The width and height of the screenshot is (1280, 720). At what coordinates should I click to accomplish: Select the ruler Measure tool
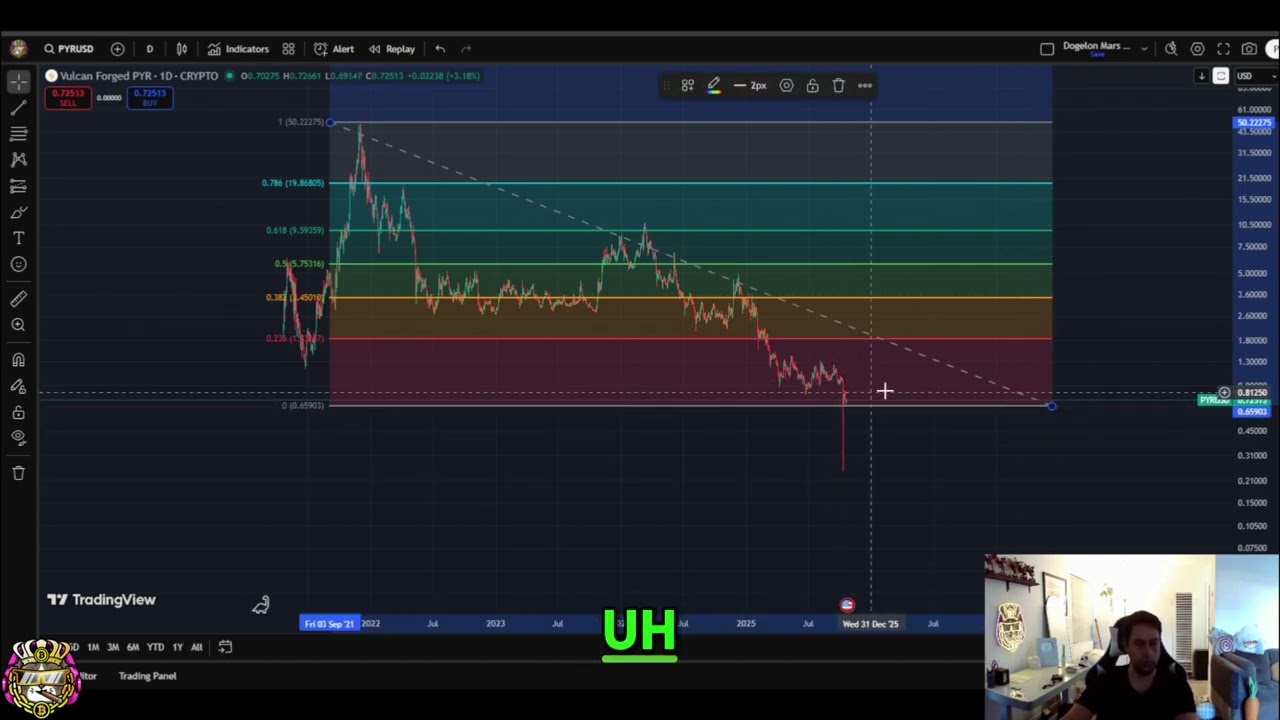pyautogui.click(x=18, y=298)
